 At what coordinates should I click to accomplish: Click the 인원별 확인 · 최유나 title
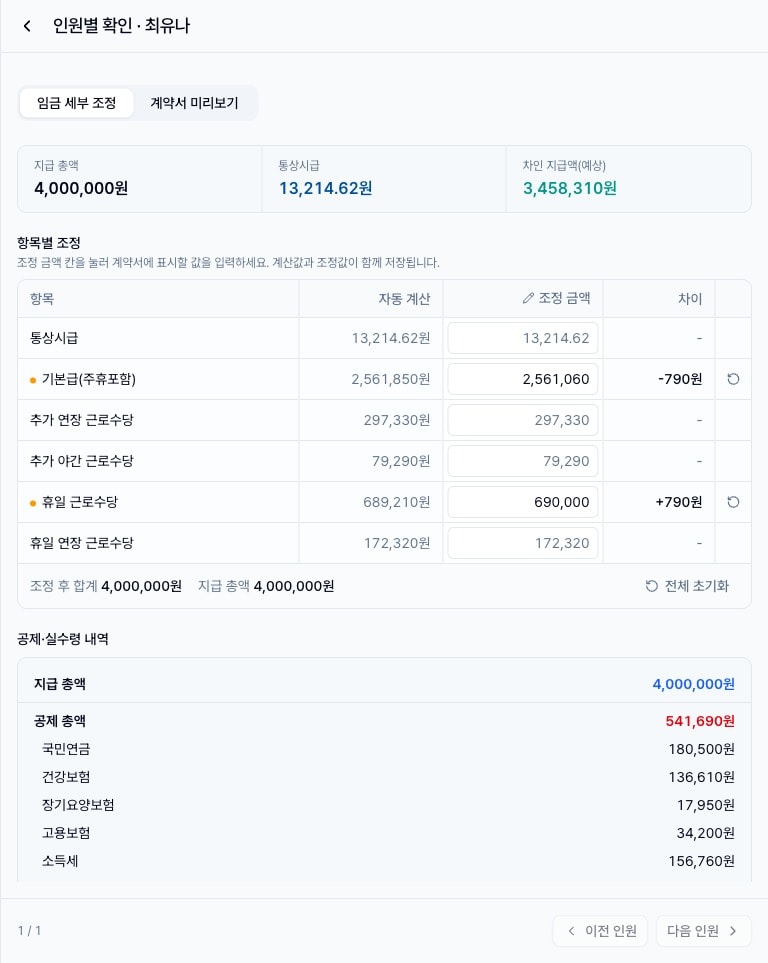122,26
